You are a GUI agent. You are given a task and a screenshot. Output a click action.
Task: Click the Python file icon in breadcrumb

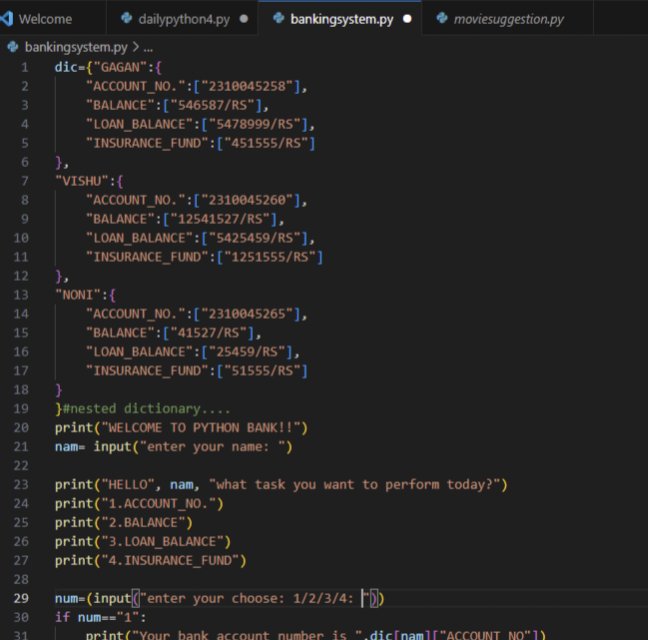coord(13,47)
